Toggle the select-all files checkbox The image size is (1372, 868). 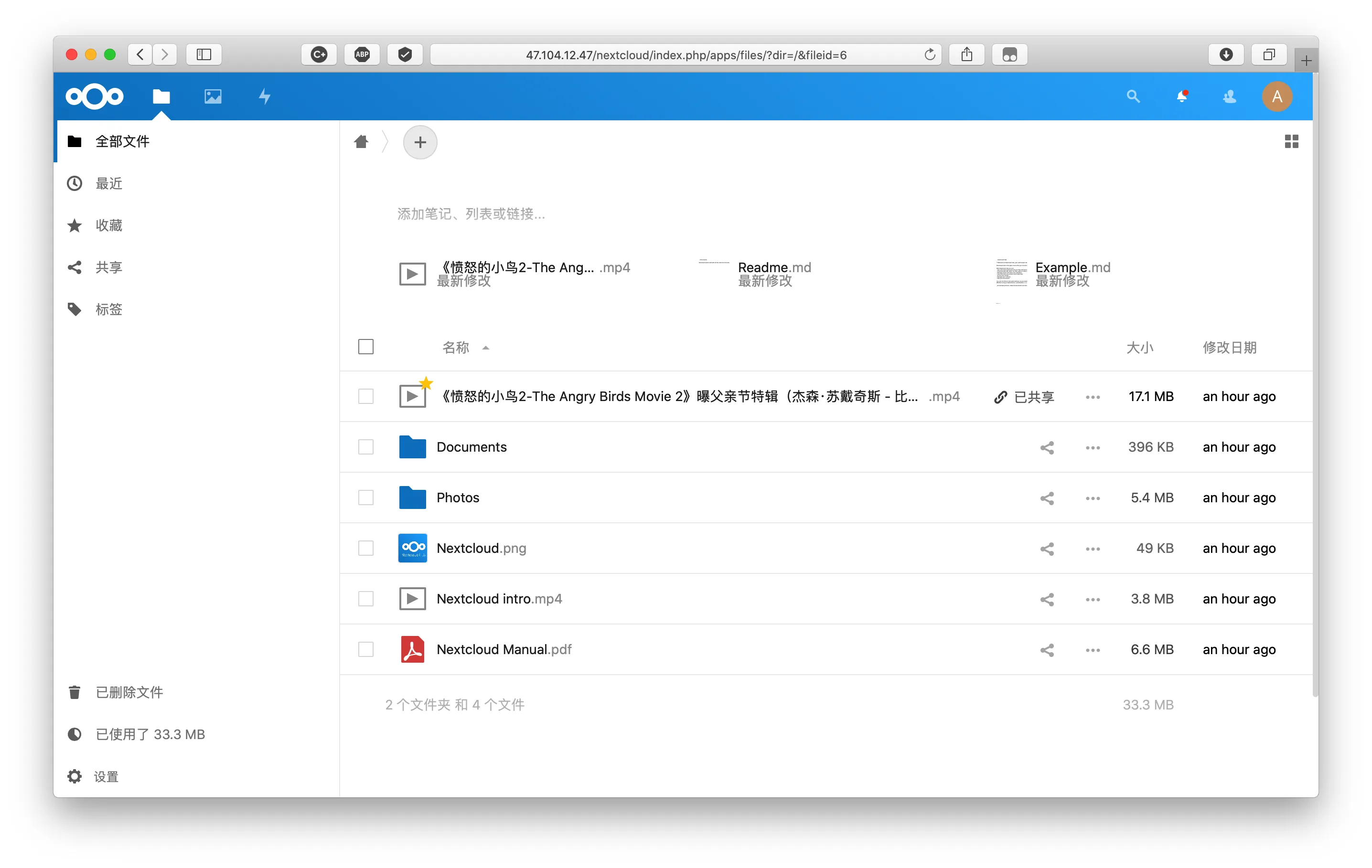366,347
